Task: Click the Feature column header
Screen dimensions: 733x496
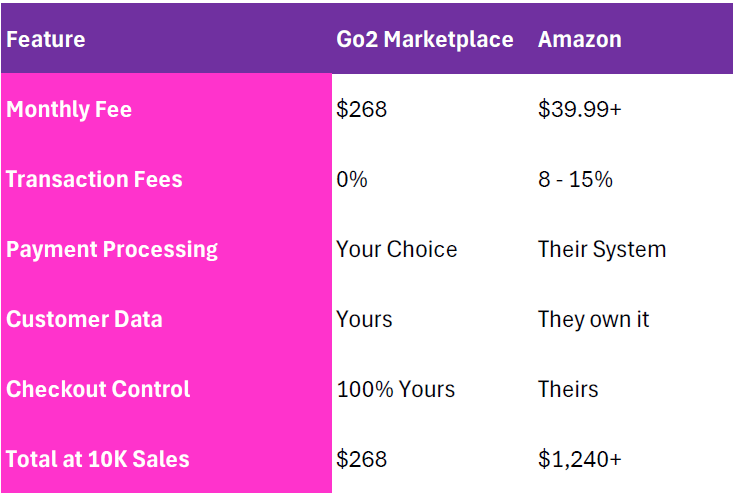Action: pyautogui.click(x=46, y=40)
